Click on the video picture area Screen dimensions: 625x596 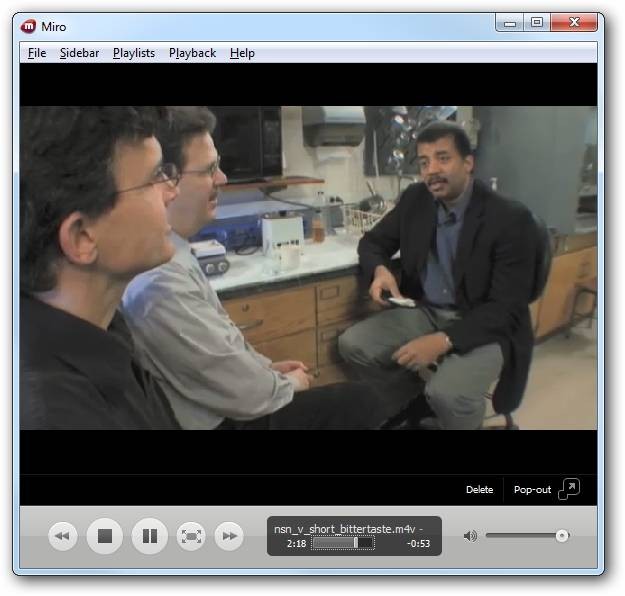pyautogui.click(x=309, y=268)
